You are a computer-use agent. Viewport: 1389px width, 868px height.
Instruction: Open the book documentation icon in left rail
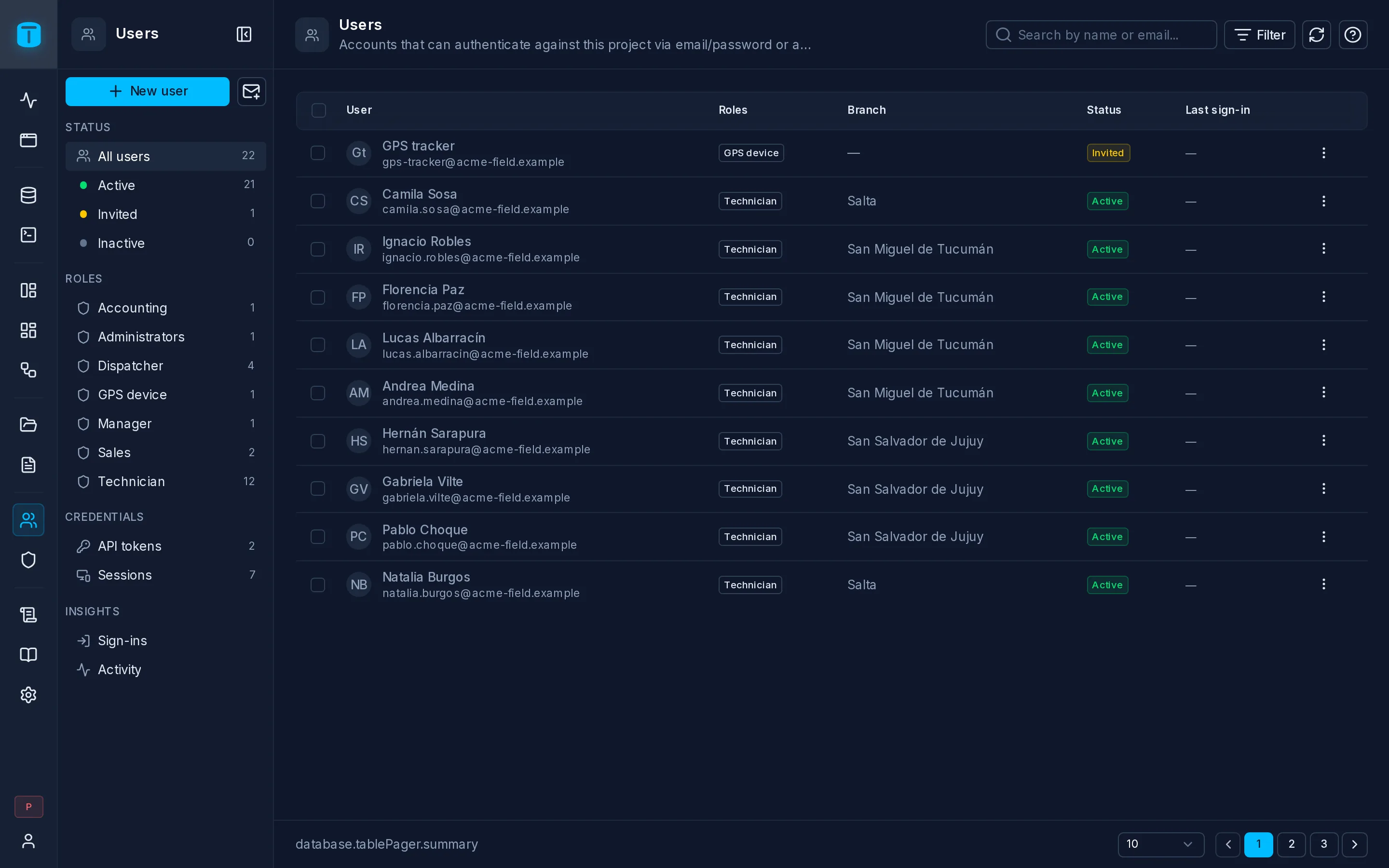point(29,655)
